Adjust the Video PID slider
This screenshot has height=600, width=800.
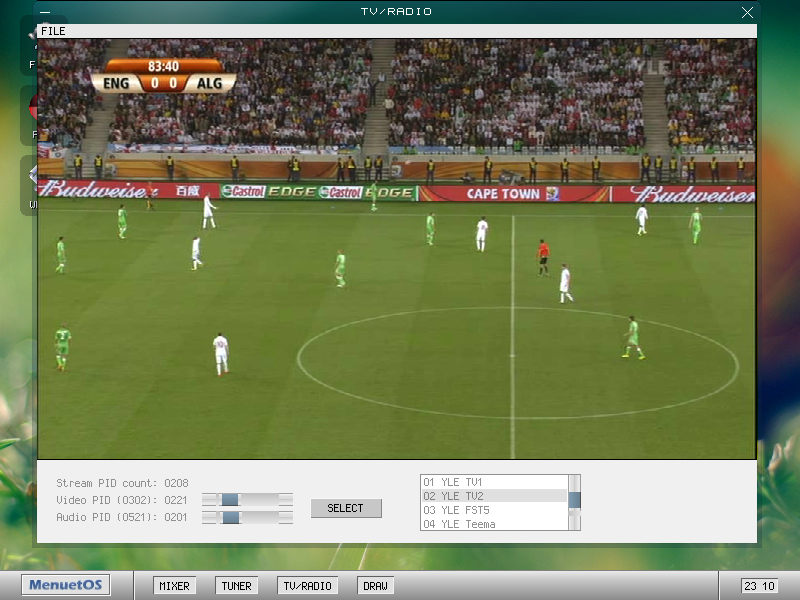click(230, 499)
